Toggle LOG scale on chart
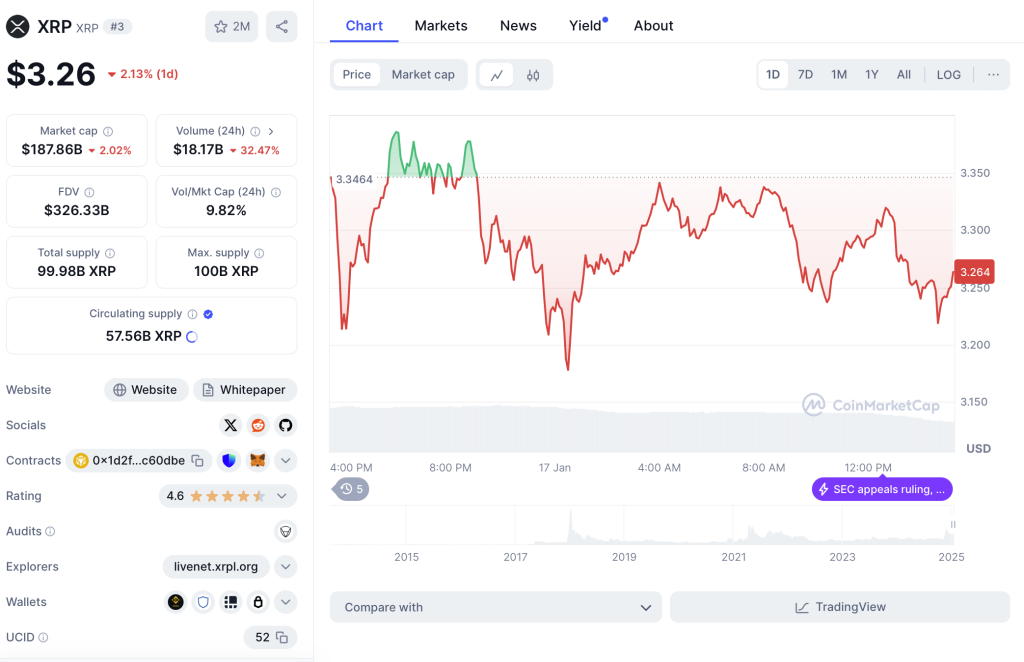This screenshot has height=662, width=1024. coord(948,74)
